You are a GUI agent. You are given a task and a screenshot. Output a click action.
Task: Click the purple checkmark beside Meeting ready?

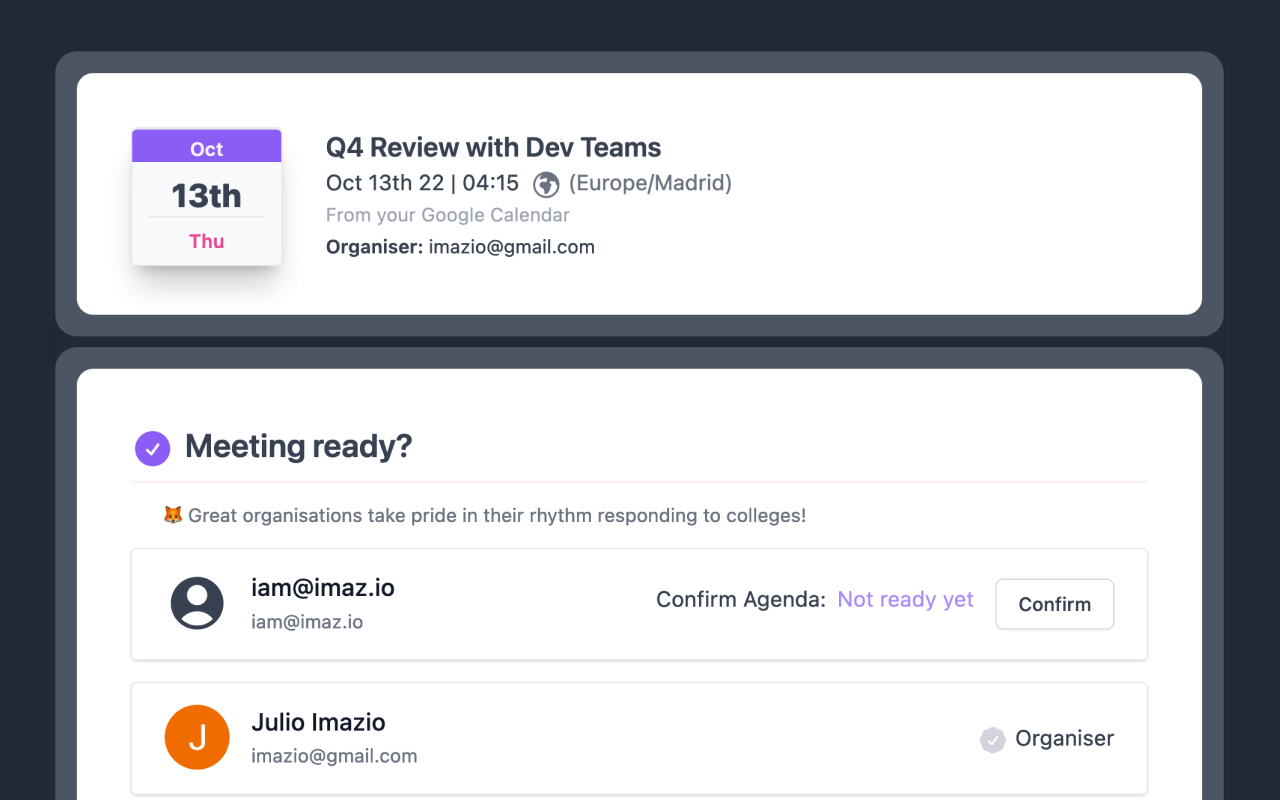[x=153, y=449]
